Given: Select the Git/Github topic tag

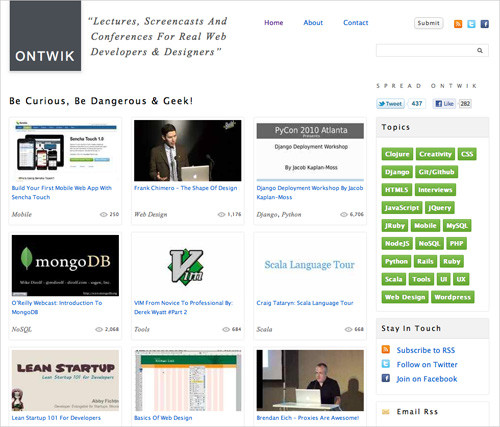Looking at the screenshot, I should [436, 172].
